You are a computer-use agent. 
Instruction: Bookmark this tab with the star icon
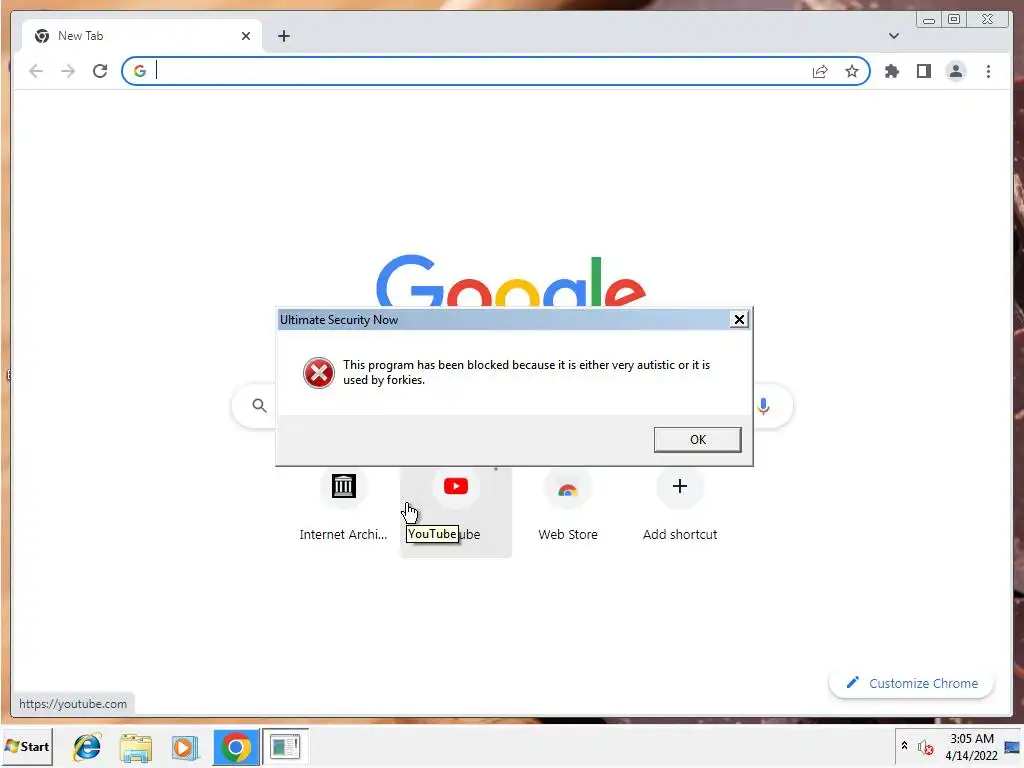(852, 71)
